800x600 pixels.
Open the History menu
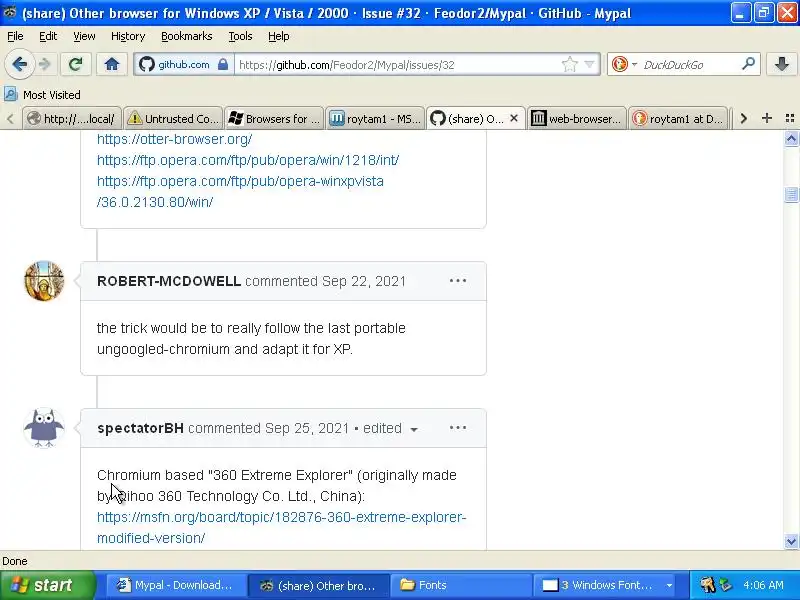[128, 36]
